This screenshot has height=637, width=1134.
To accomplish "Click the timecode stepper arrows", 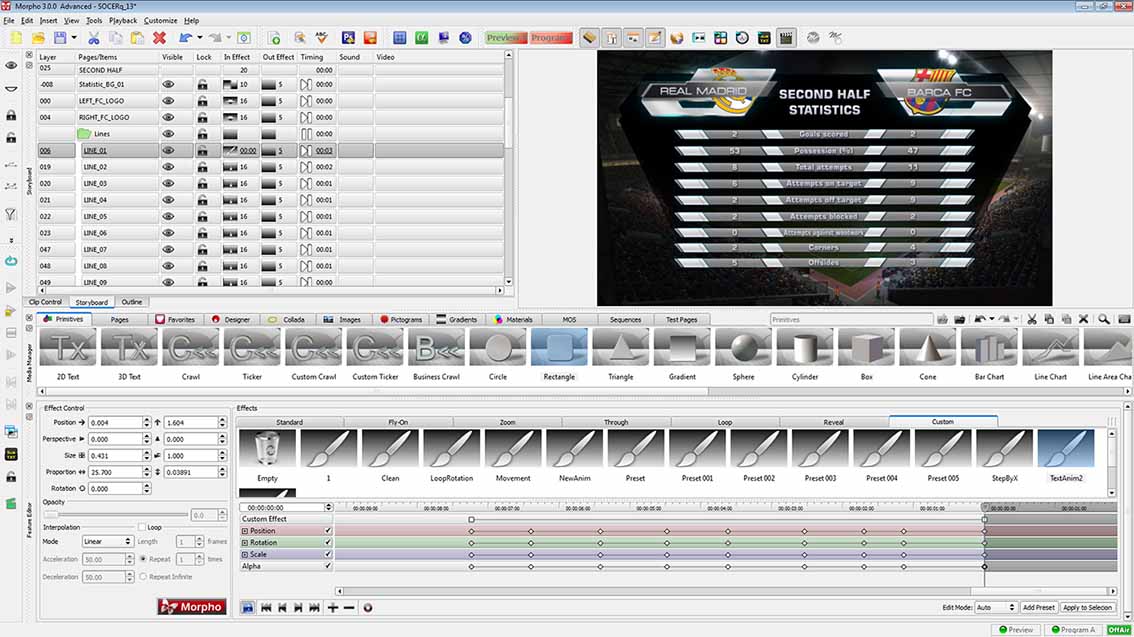I will click(x=328, y=508).
